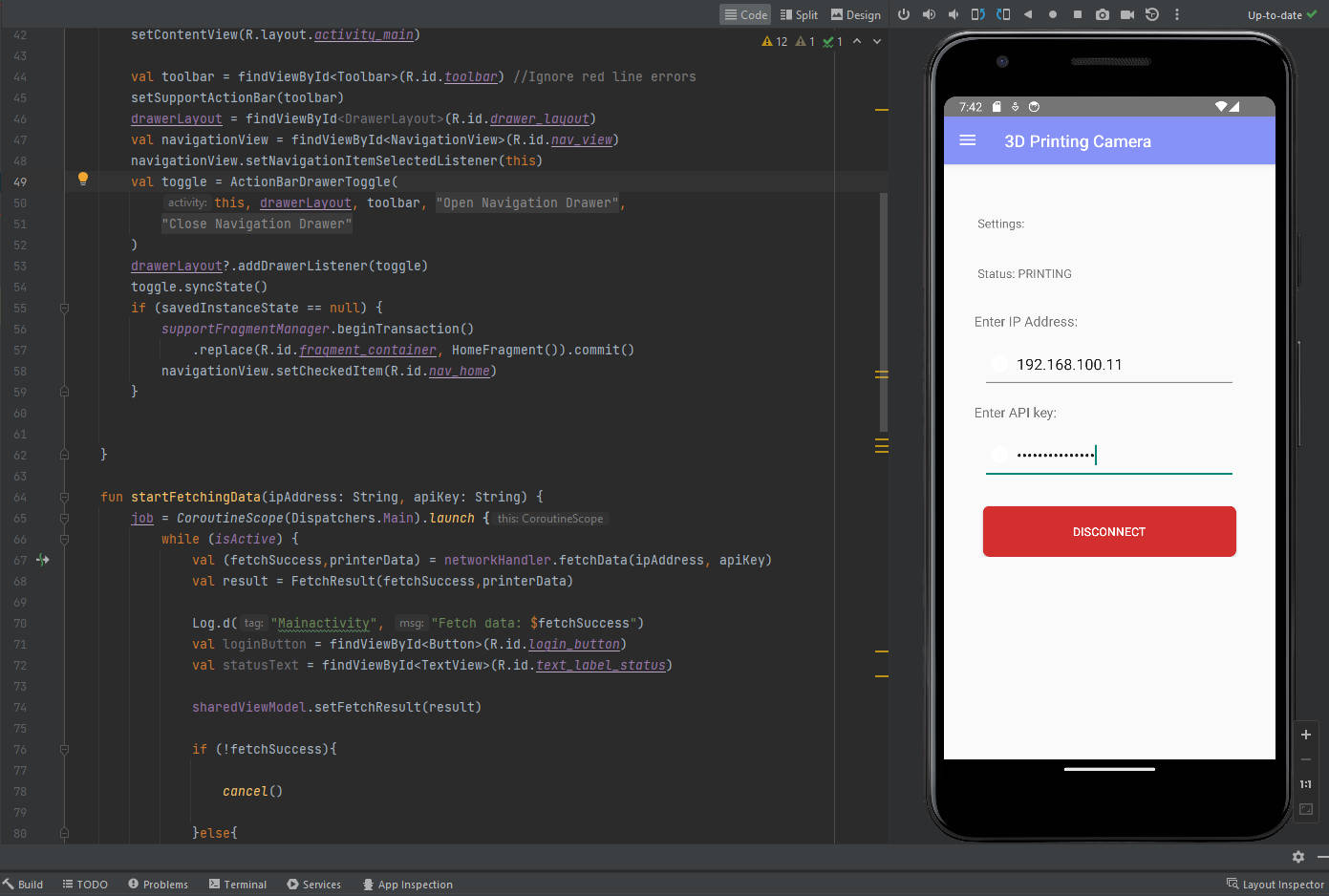
Task: Open Problems tool window
Action: [x=158, y=885]
